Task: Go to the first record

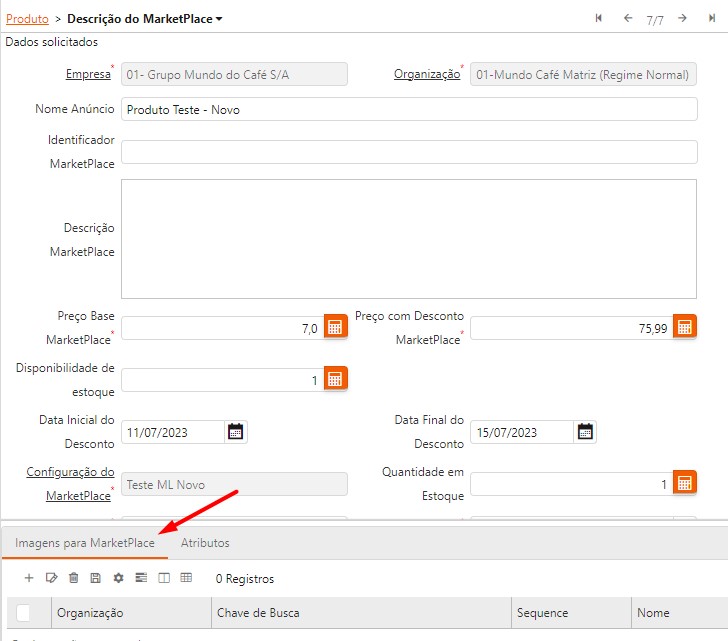Action: tap(599, 18)
